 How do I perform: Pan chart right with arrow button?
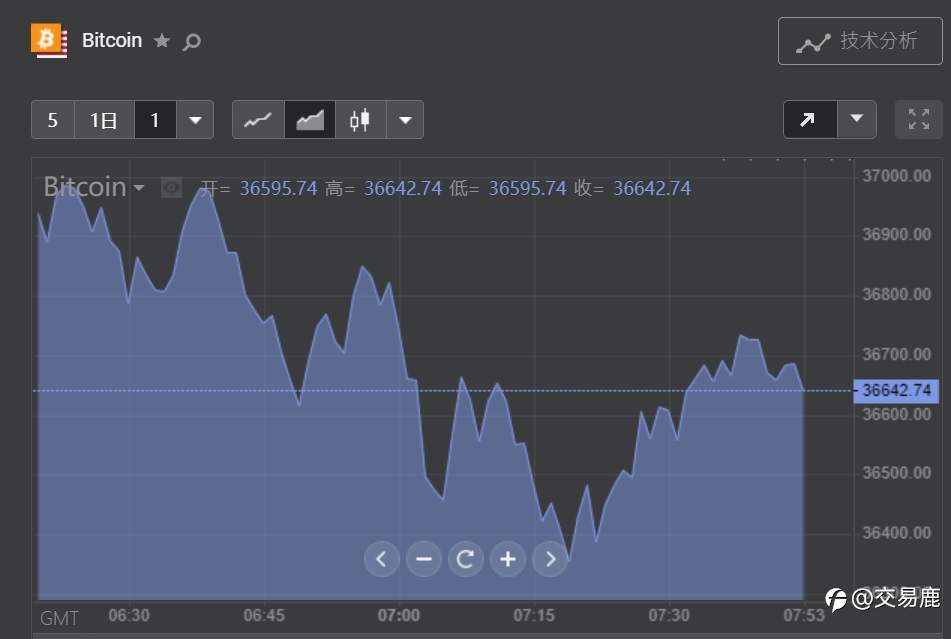(x=550, y=559)
